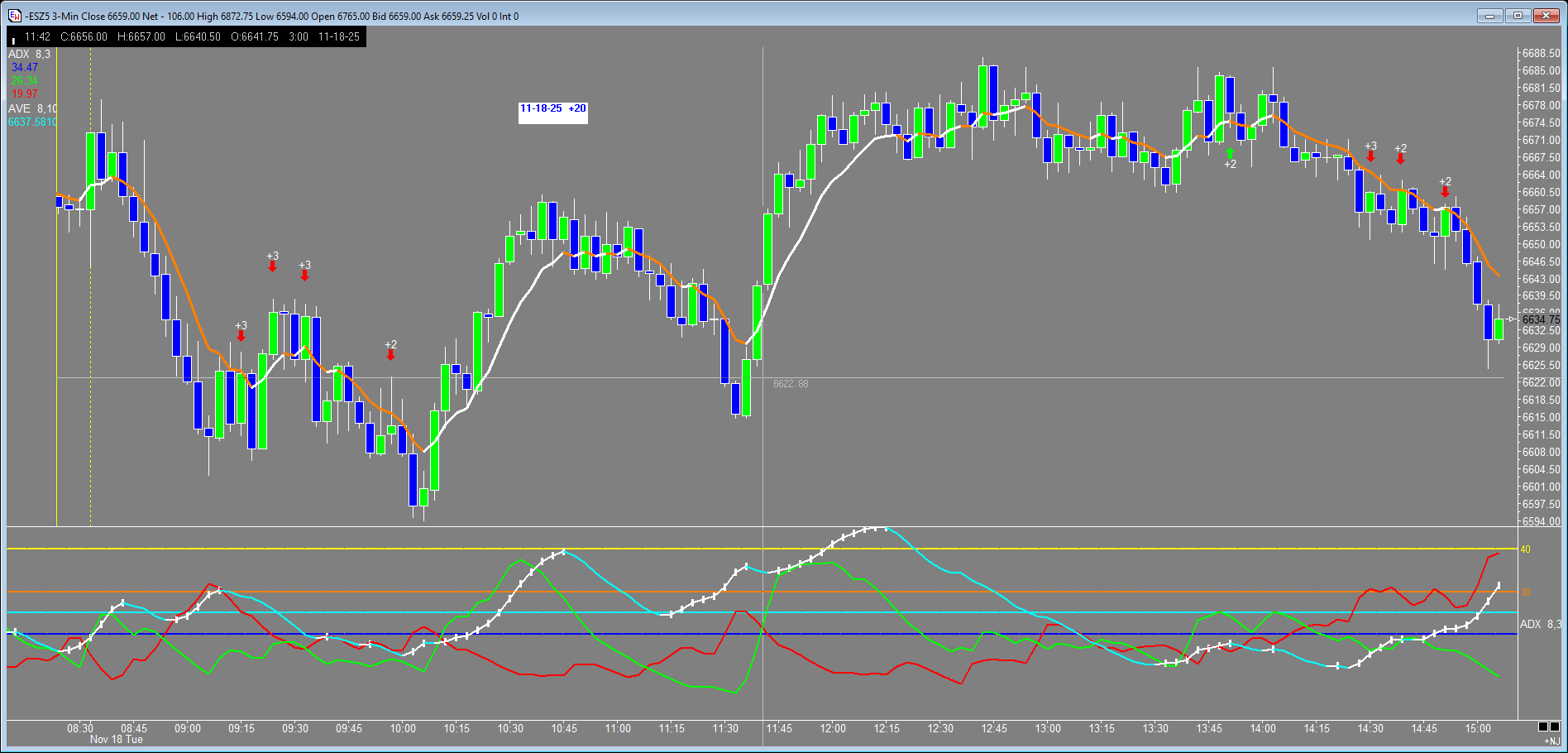1568x753 pixels.
Task: Click the Nov 18 Tue date label
Action: coord(116,740)
